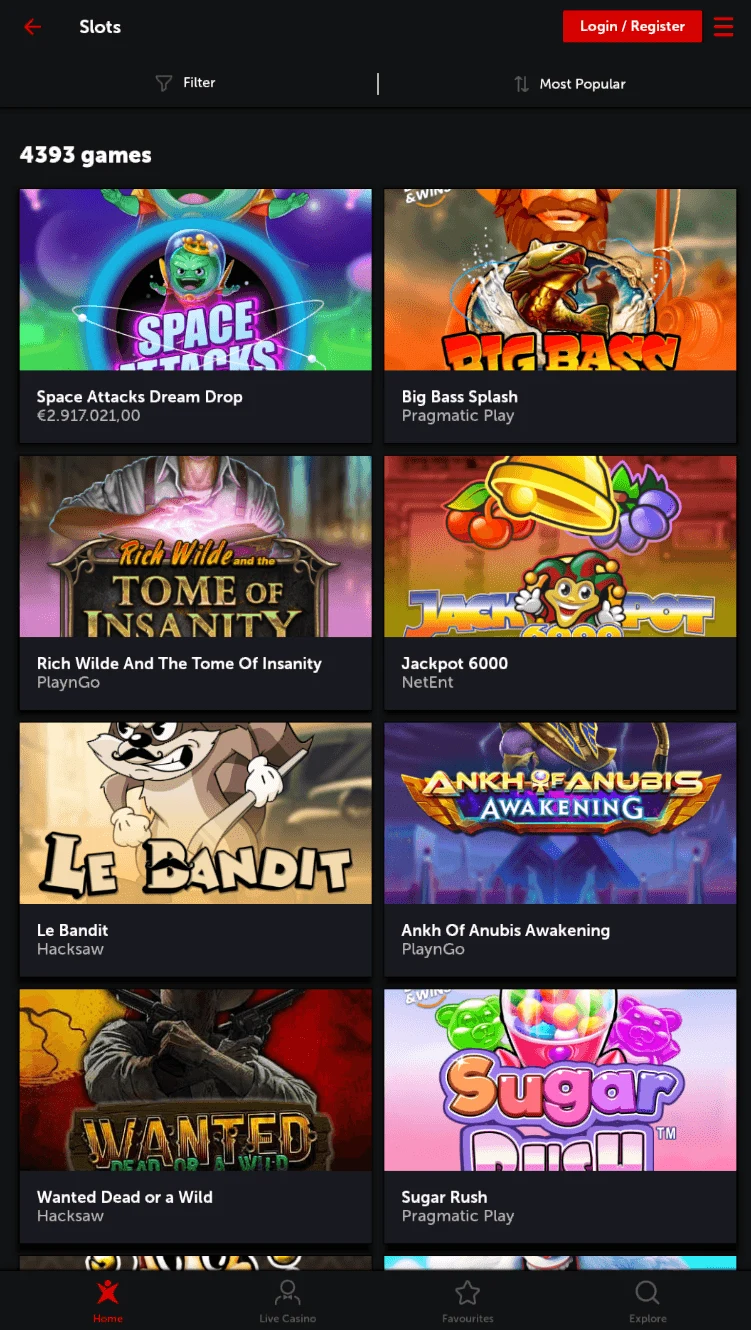The width and height of the screenshot is (751, 1330).
Task: Select Rich Wilde Tome of Insanity artwork
Action: (196, 547)
